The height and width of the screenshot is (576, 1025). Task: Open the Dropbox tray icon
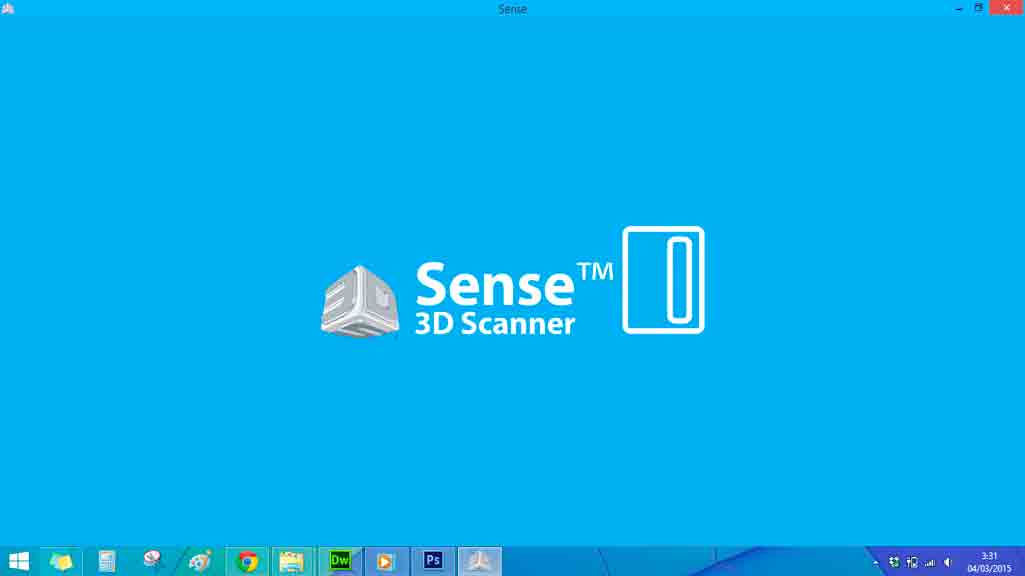(894, 562)
